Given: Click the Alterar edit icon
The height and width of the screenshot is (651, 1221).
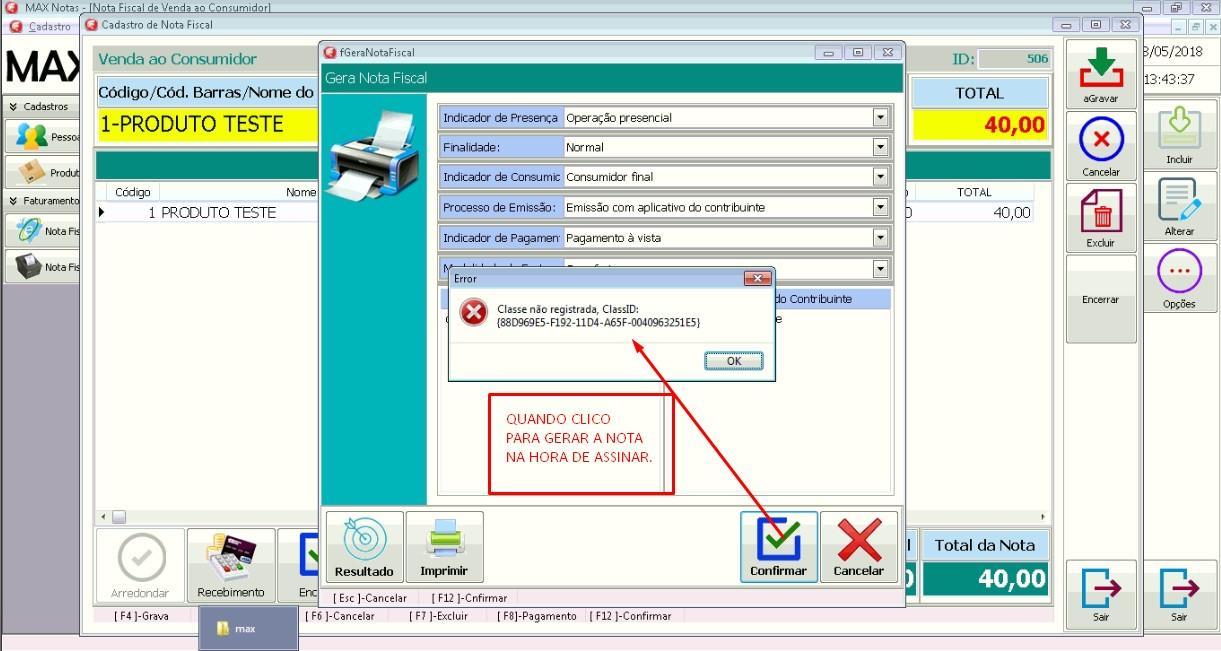Looking at the screenshot, I should pos(1179,206).
